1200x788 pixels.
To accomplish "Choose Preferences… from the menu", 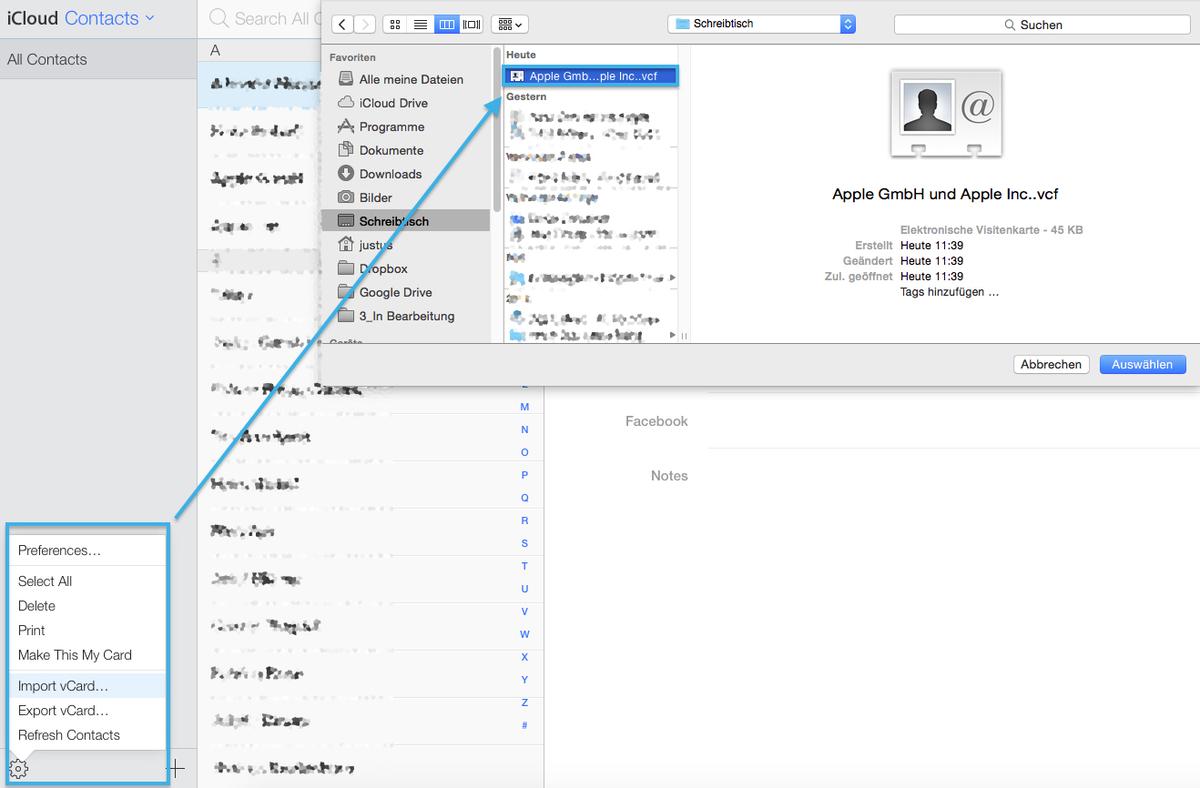I will 88,550.
